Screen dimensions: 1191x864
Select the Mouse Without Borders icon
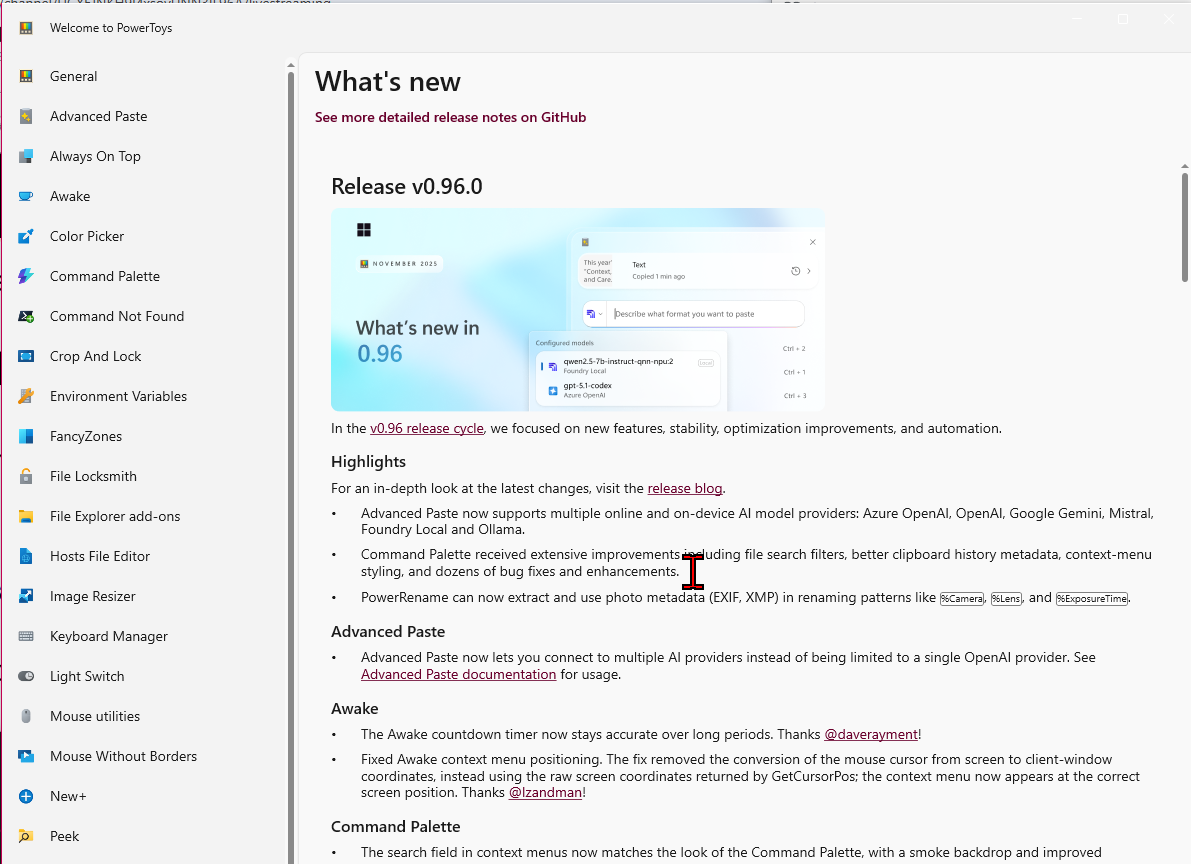point(27,756)
